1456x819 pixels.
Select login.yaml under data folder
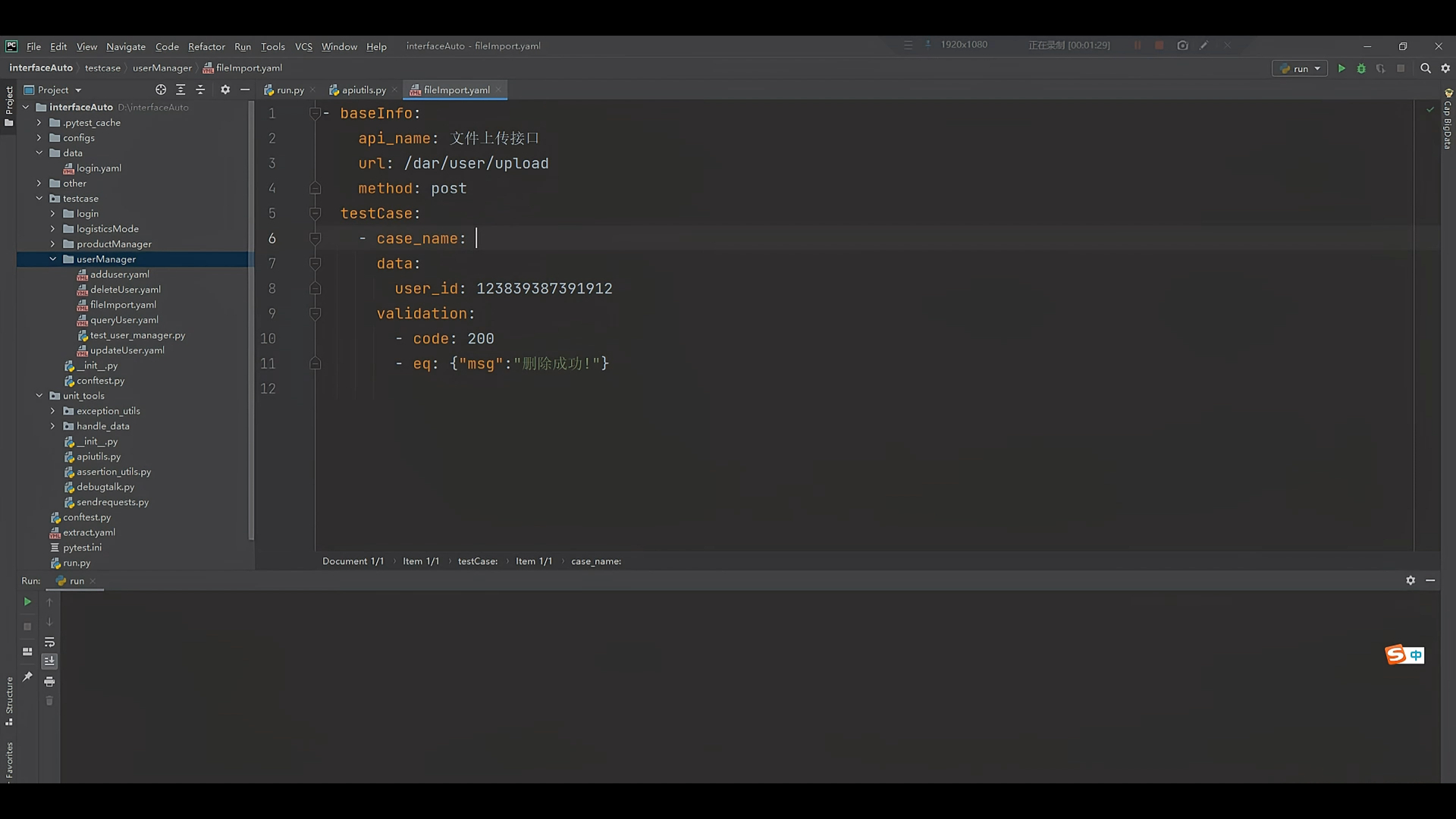tap(99, 168)
